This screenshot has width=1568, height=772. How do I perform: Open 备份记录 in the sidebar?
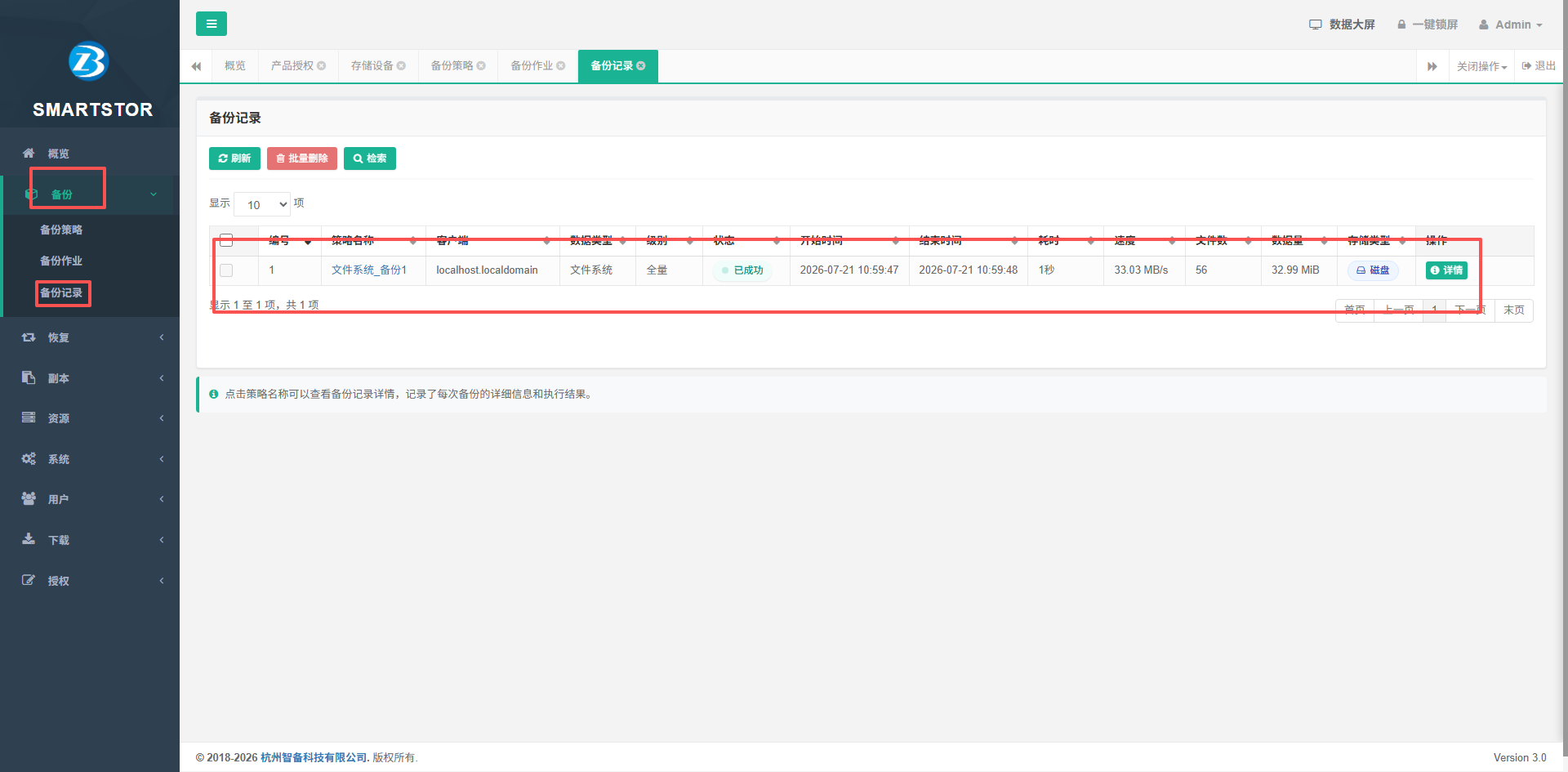(61, 292)
